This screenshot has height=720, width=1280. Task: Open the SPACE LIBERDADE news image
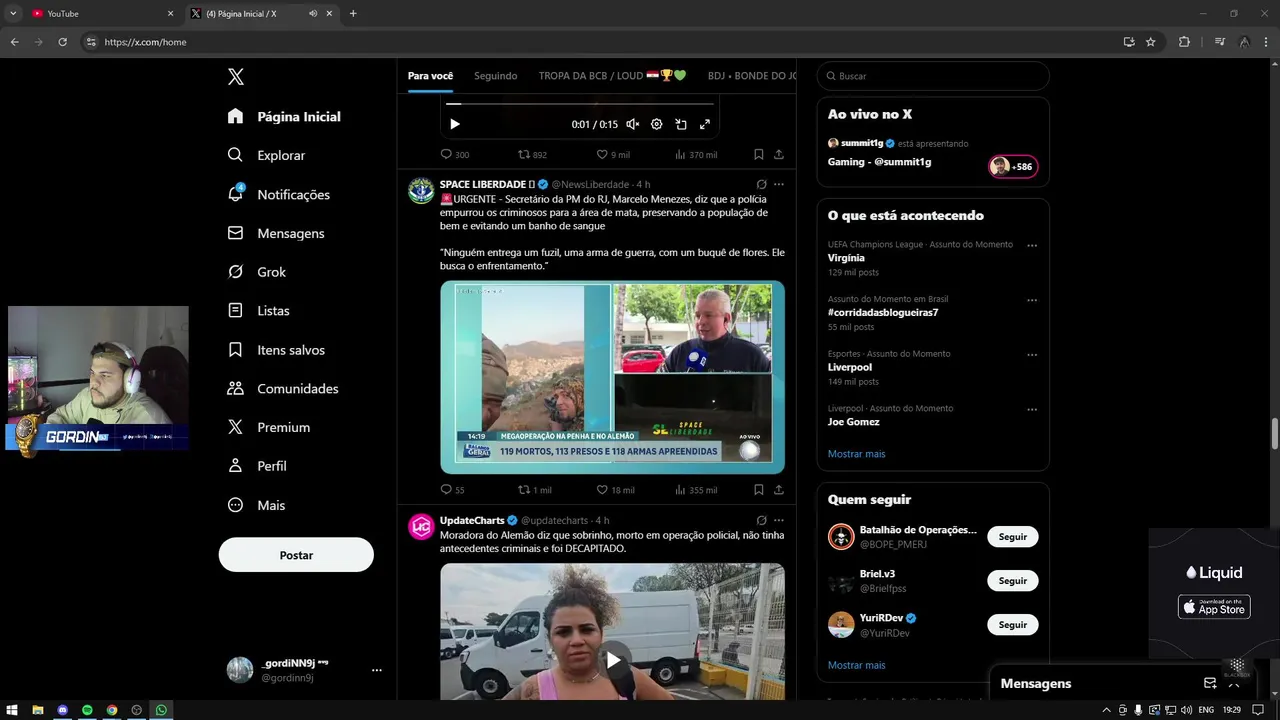612,377
